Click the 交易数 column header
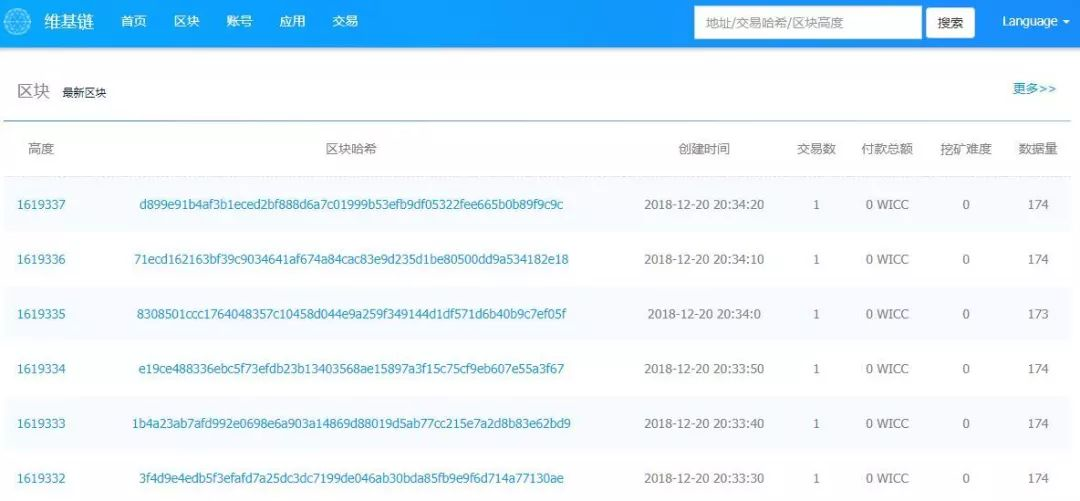 click(816, 149)
